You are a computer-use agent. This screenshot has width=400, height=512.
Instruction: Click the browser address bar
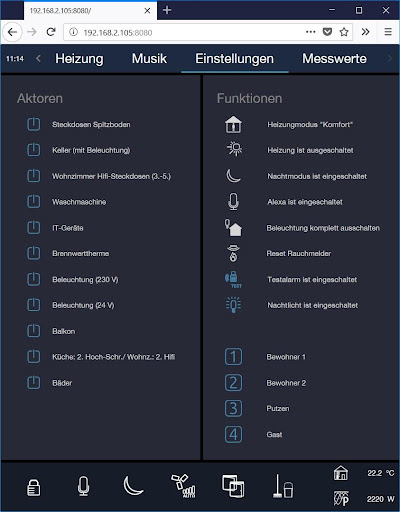point(187,32)
